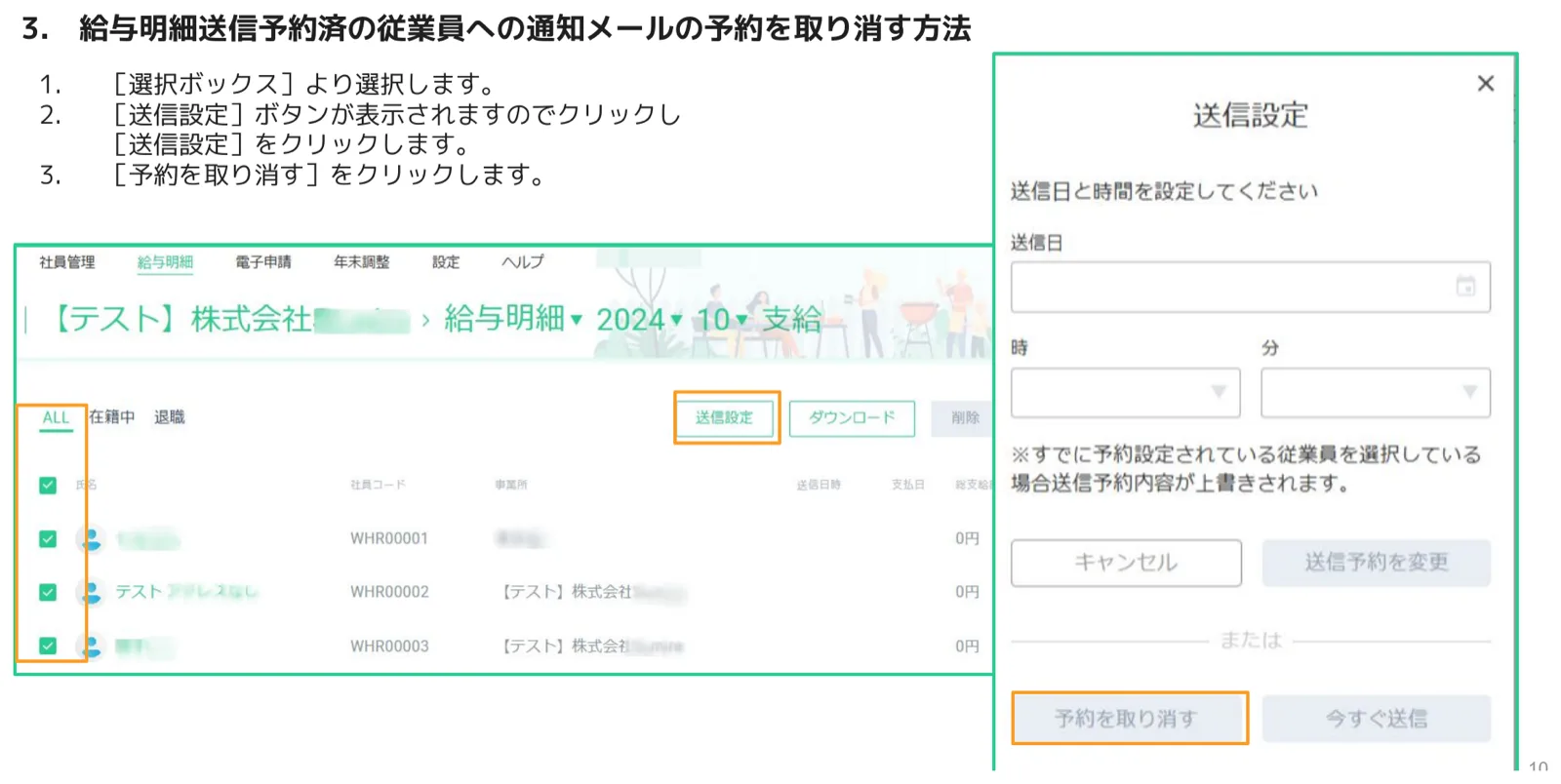Screen dimensions: 1561x784
Task: Close the 送信設定 dialog with X
Action: coord(1485,84)
